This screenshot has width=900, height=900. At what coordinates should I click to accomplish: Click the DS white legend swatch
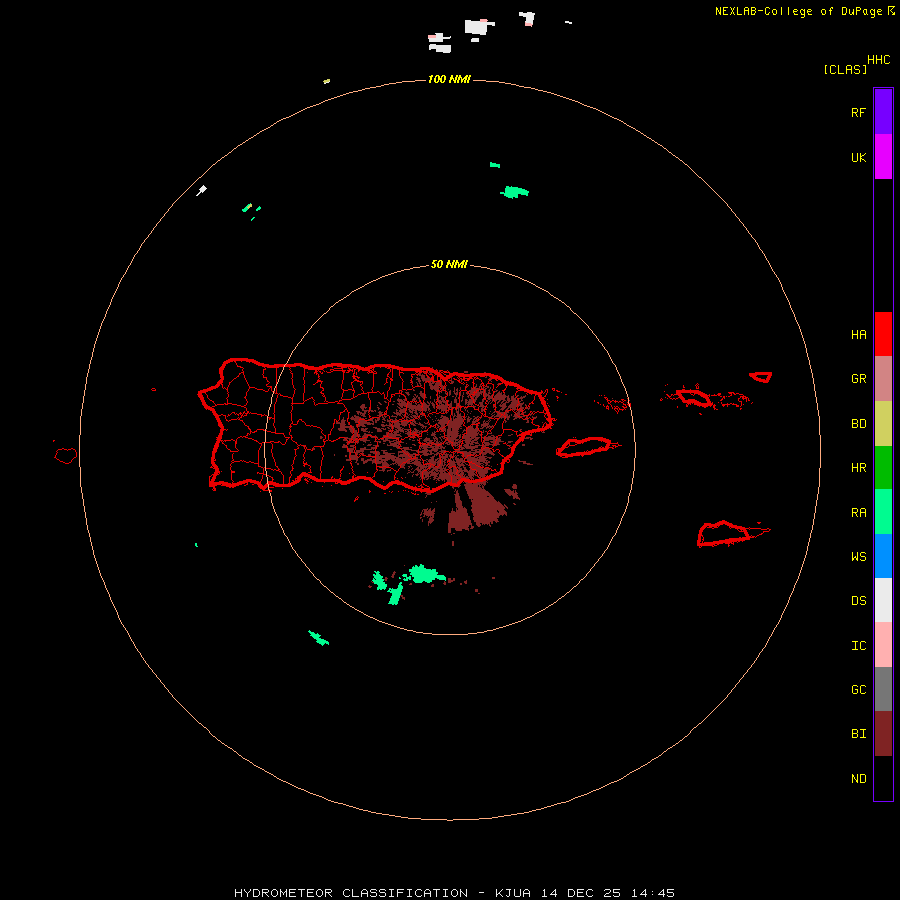883,600
